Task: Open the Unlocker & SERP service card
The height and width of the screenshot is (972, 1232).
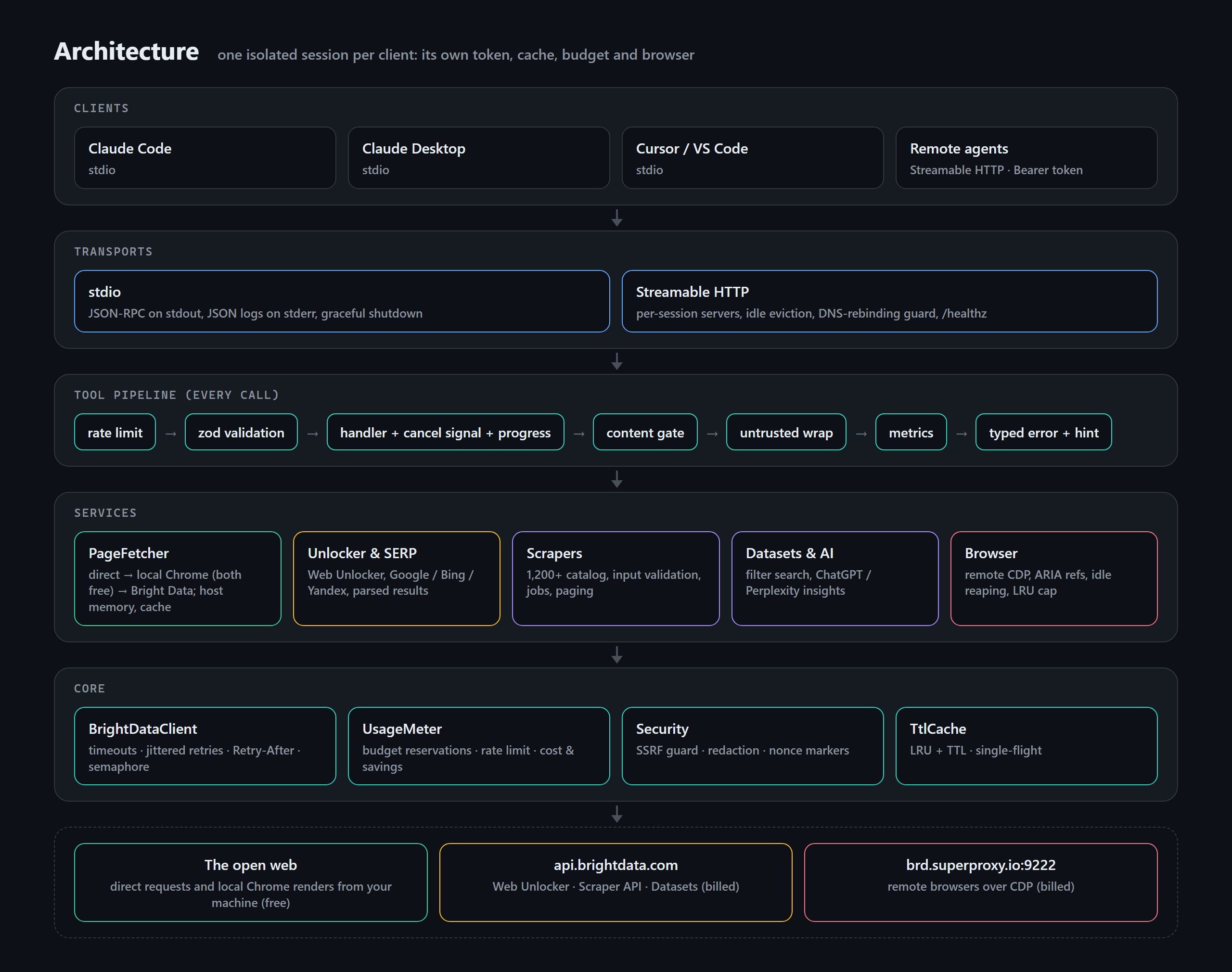Action: point(397,579)
